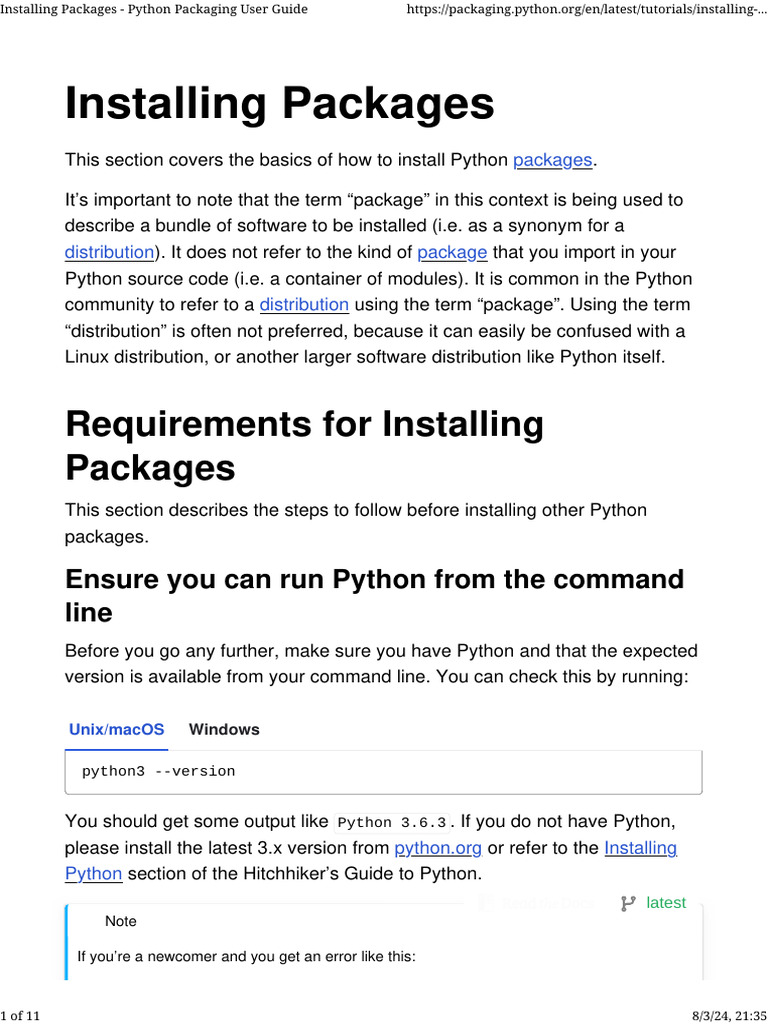Visit the python.org link

(438, 848)
